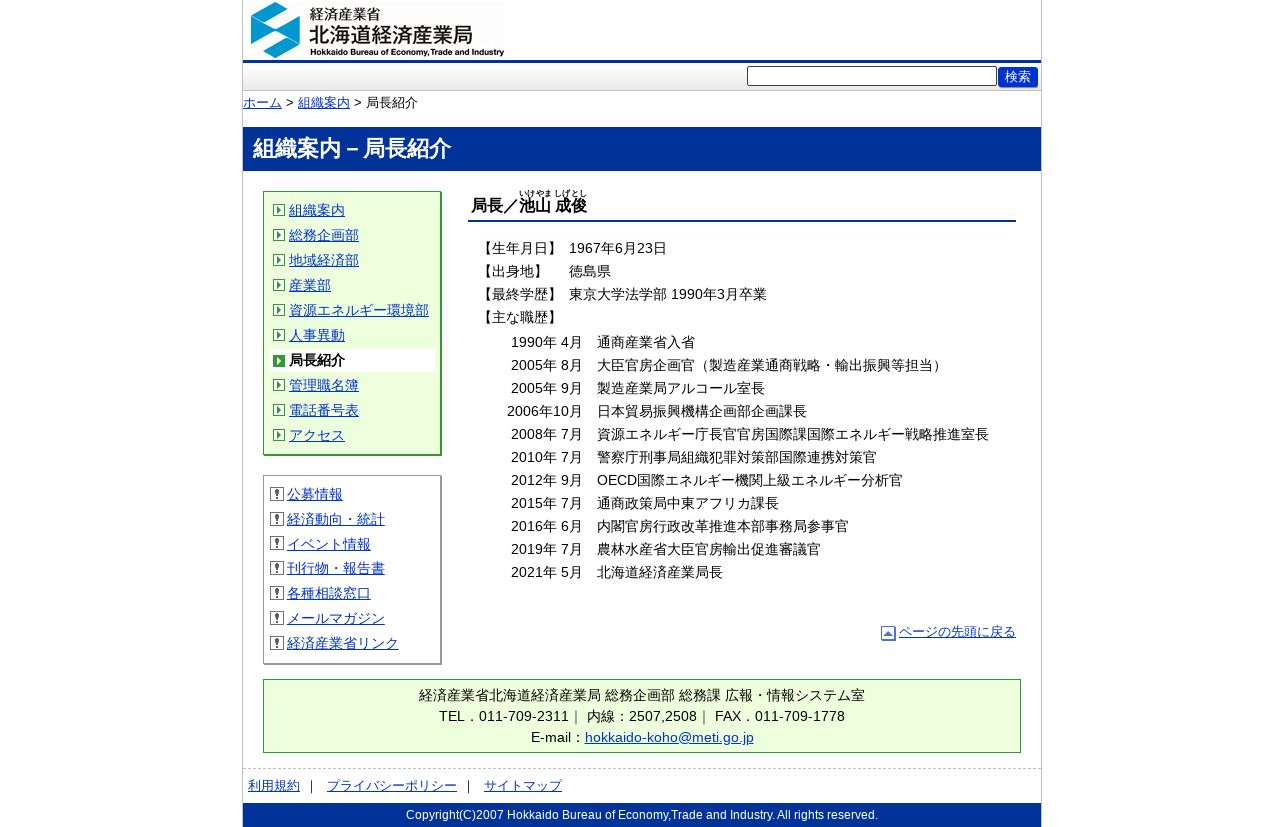The width and height of the screenshot is (1284, 827).
Task: Click arrow icon beside アクセス
Action: click(x=279, y=435)
